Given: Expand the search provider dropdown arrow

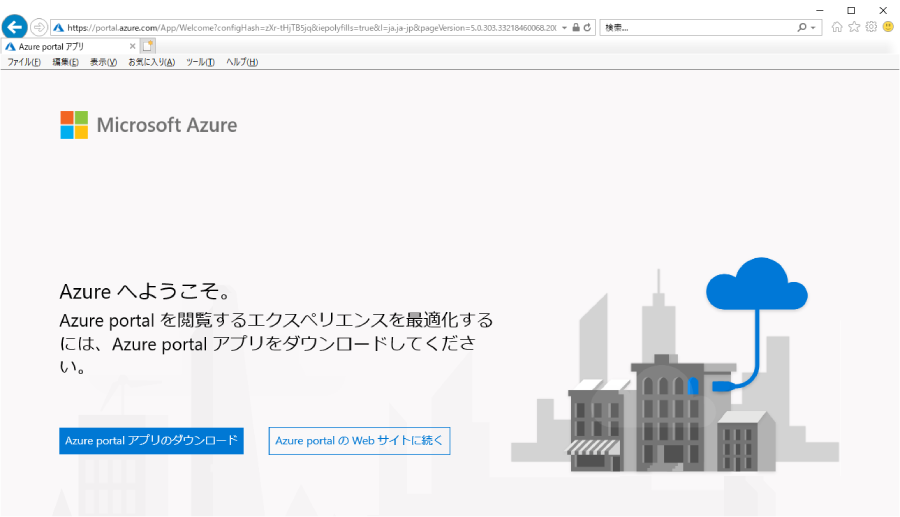Looking at the screenshot, I should click(x=813, y=28).
